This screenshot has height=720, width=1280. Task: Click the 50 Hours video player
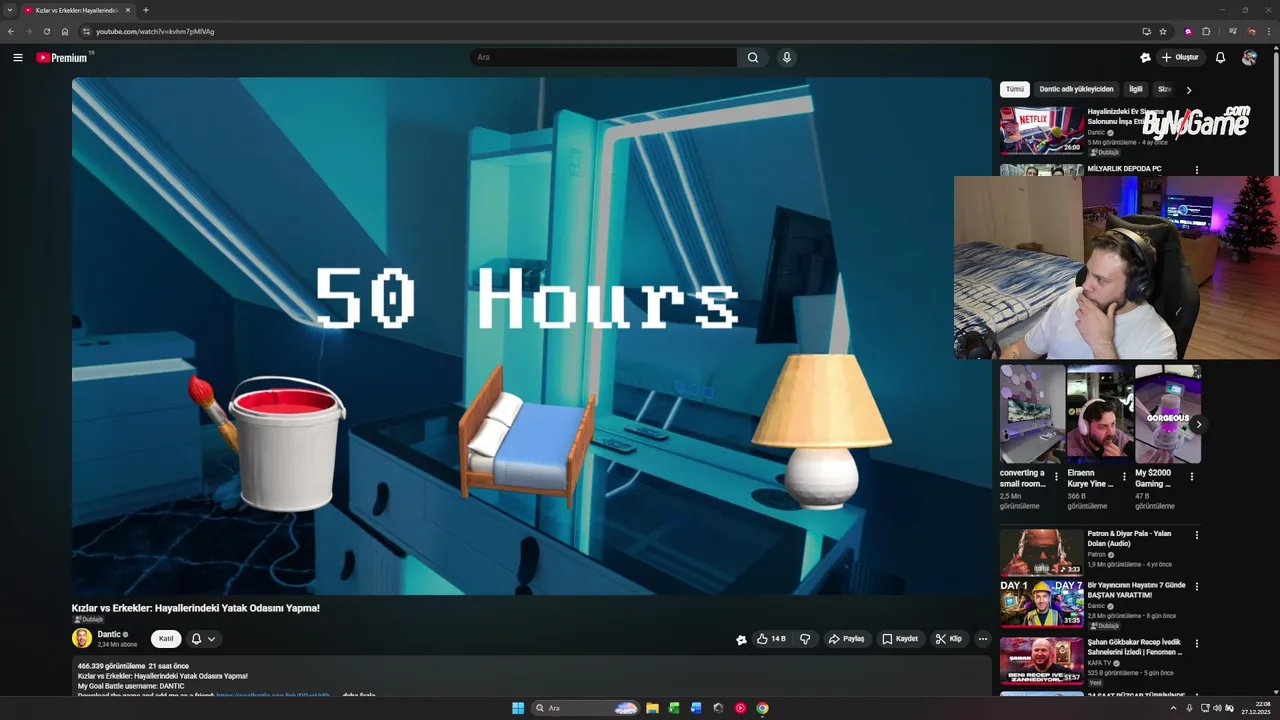coord(531,336)
